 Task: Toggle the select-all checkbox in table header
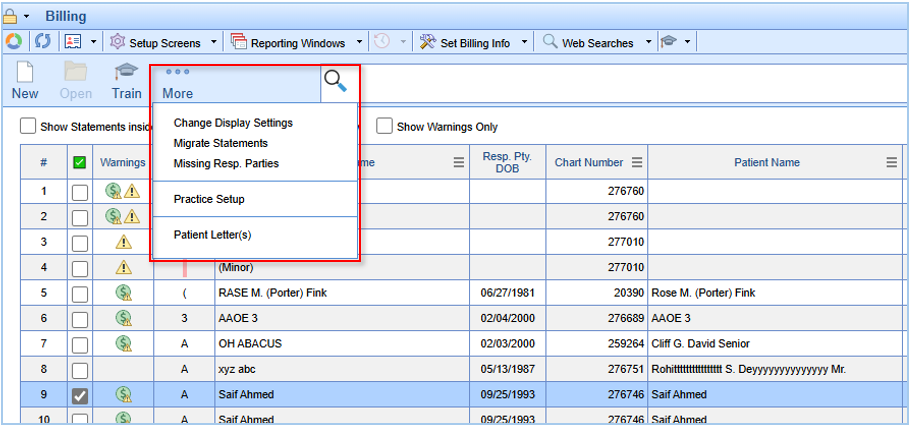point(80,163)
